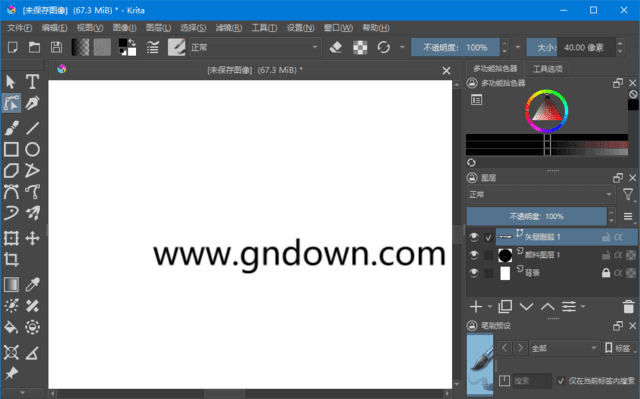The width and height of the screenshot is (640, 399).
Task: Click the foreground/background color swatches
Action: tap(127, 47)
